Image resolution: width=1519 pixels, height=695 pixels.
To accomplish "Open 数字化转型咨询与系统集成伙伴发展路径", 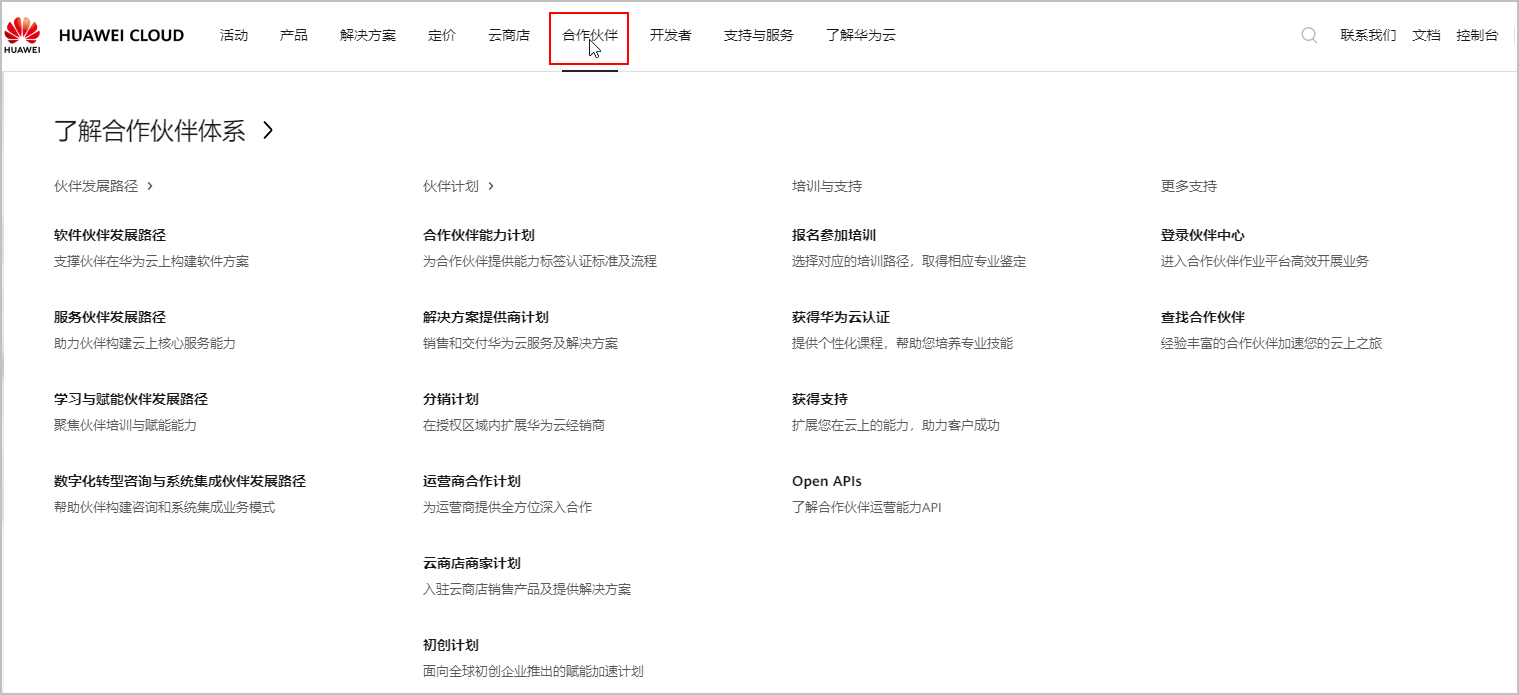I will 180,481.
